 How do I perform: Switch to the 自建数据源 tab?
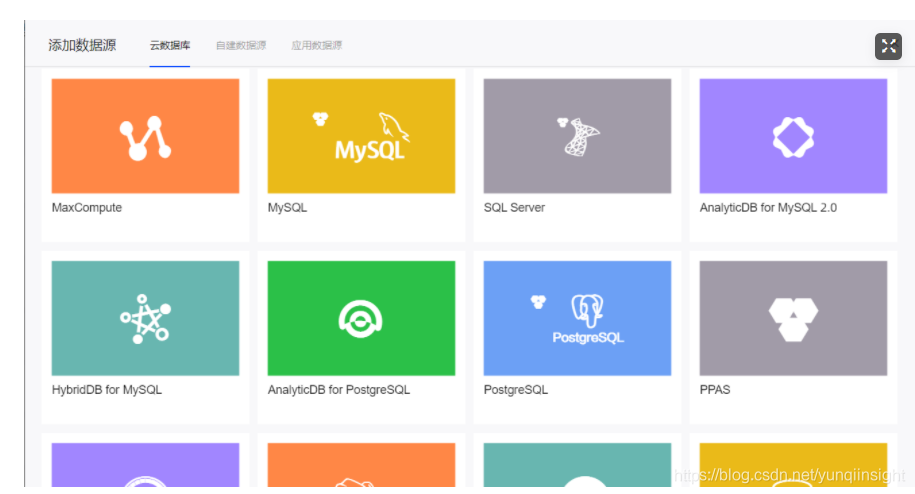241,45
